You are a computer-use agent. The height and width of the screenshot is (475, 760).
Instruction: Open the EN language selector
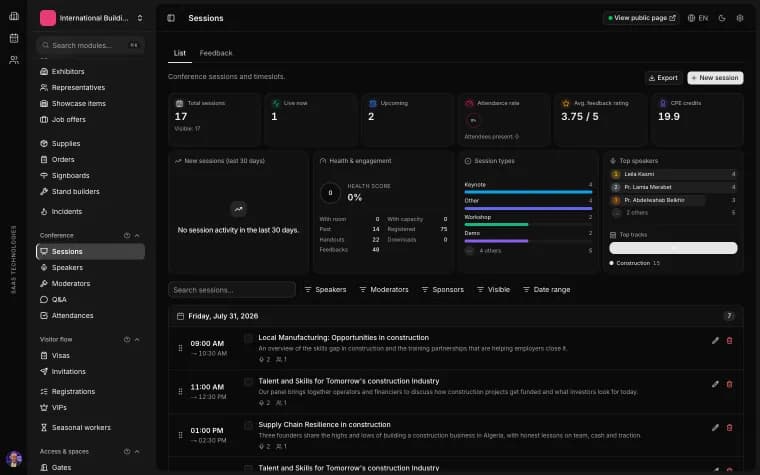[698, 18]
